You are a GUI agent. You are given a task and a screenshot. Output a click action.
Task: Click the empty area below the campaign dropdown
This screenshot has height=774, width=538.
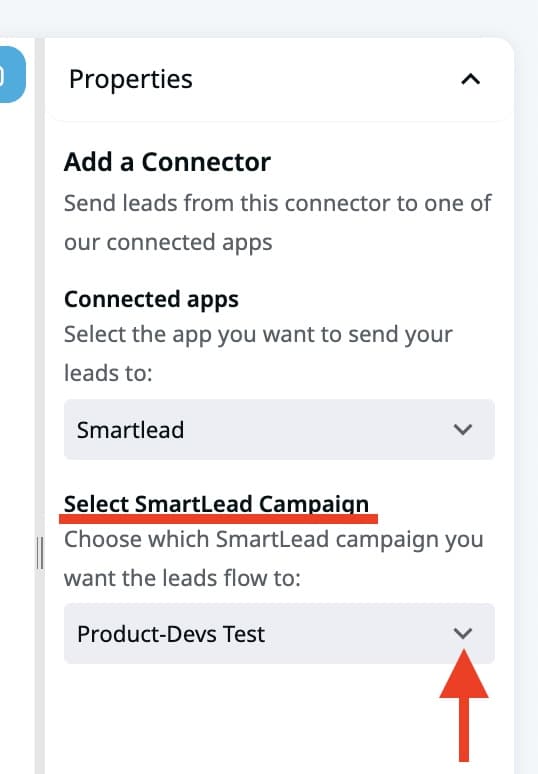(x=247, y=718)
